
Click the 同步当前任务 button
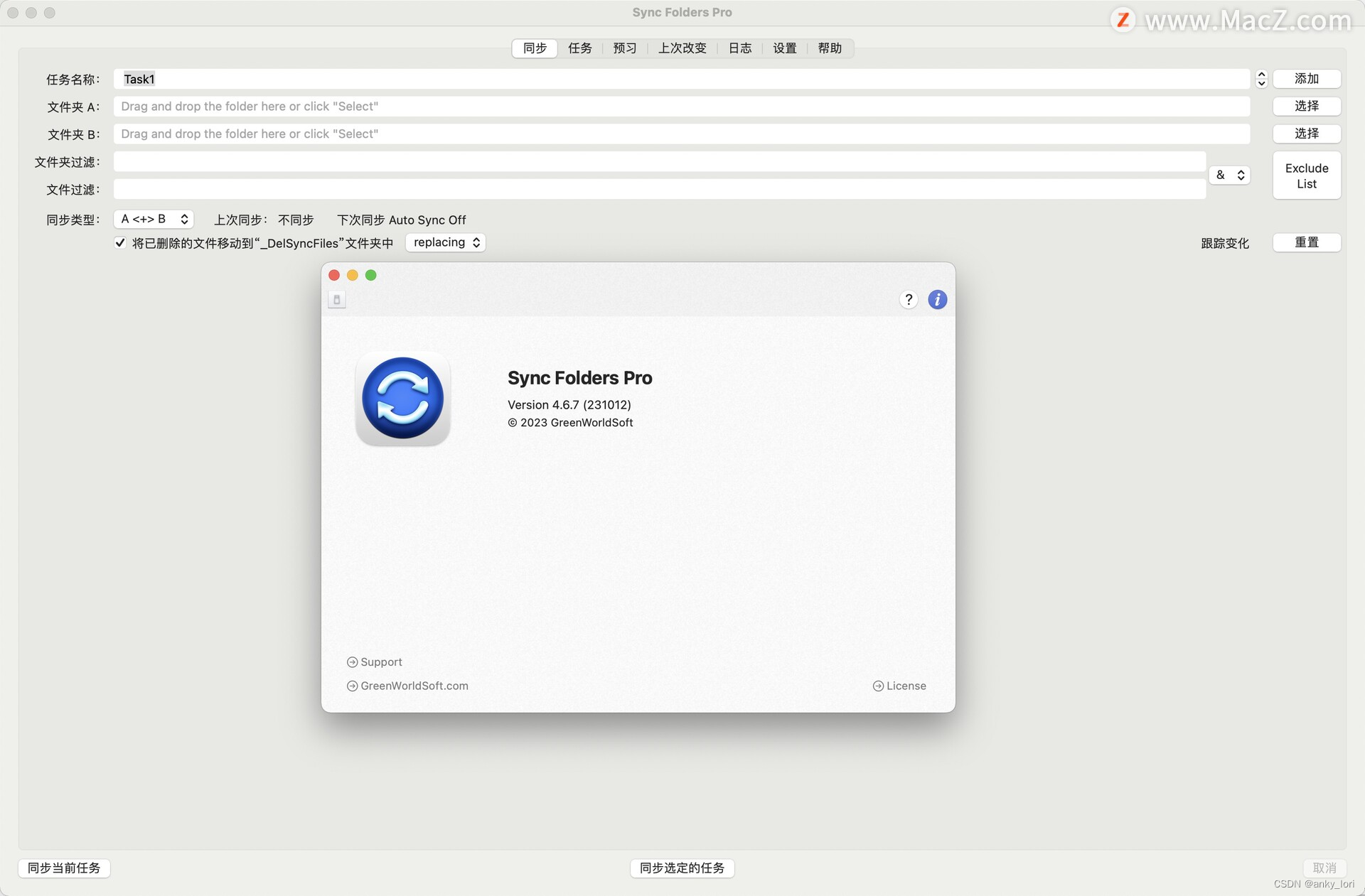(x=64, y=868)
